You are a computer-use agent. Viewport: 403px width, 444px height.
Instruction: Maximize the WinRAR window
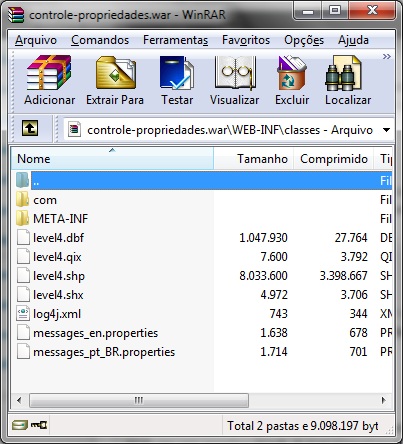point(335,11)
